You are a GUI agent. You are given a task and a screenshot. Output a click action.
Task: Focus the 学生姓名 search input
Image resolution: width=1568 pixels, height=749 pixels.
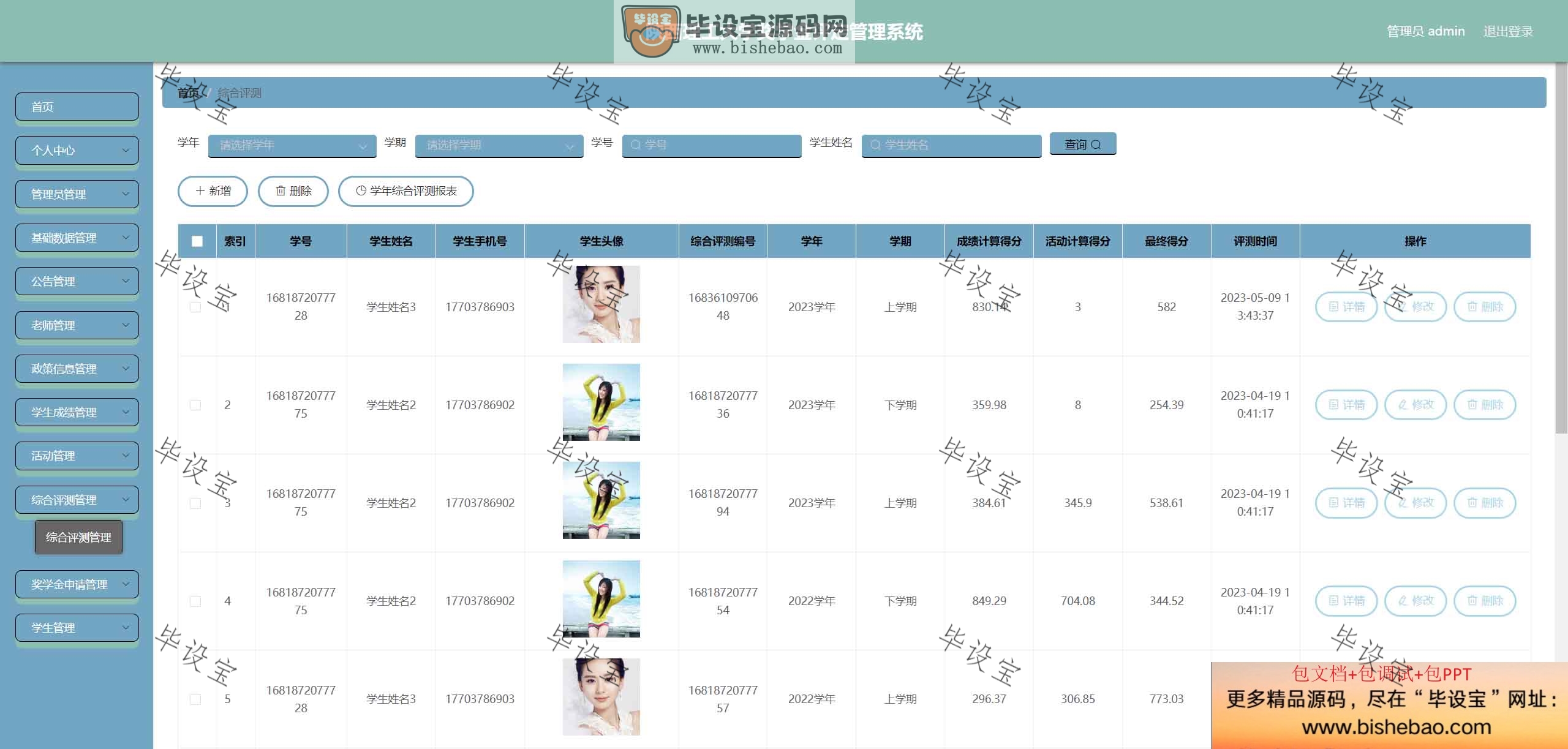click(x=951, y=146)
